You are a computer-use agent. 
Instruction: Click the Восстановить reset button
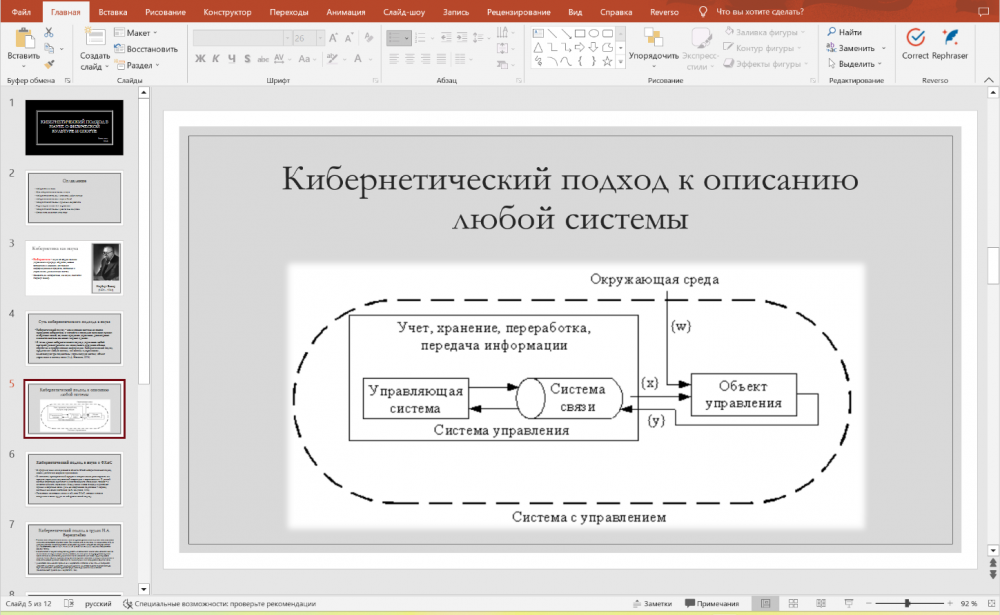coord(146,49)
